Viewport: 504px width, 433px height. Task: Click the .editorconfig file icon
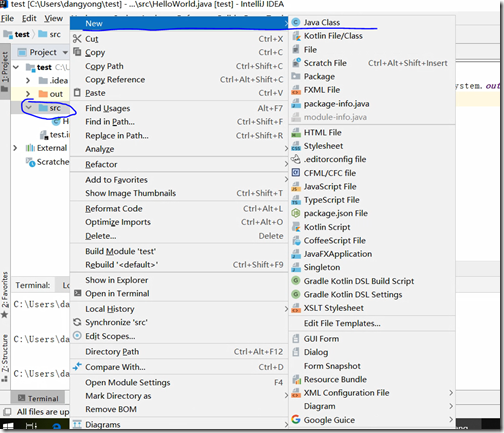point(296,159)
